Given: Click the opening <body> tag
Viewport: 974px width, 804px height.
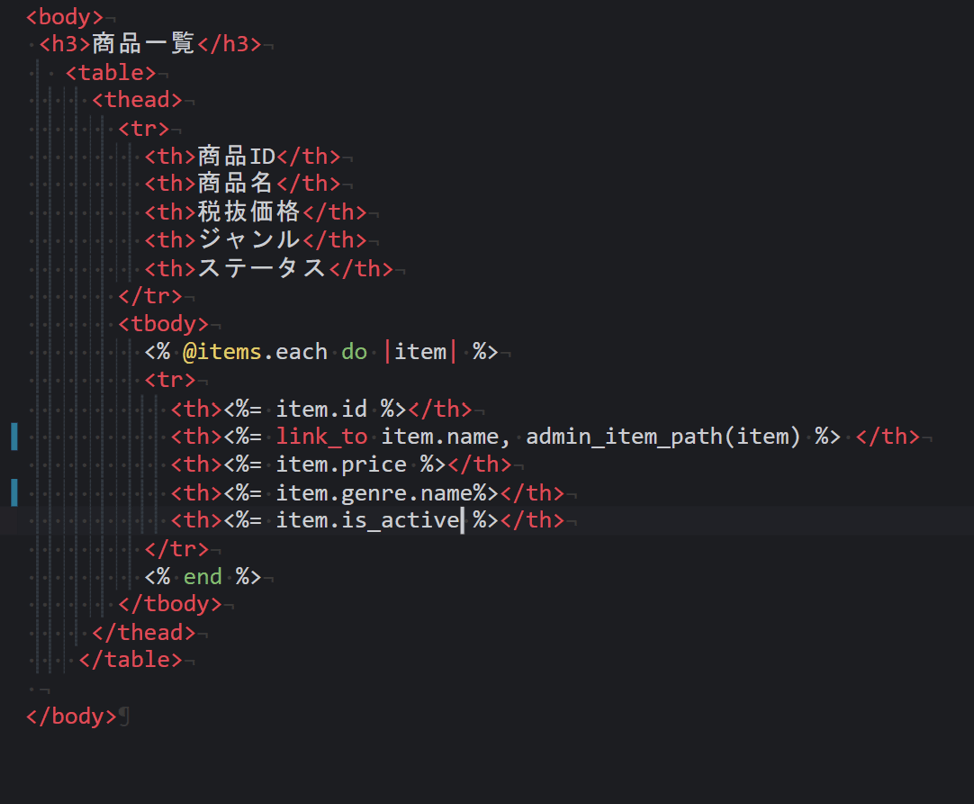Looking at the screenshot, I should click(65, 17).
